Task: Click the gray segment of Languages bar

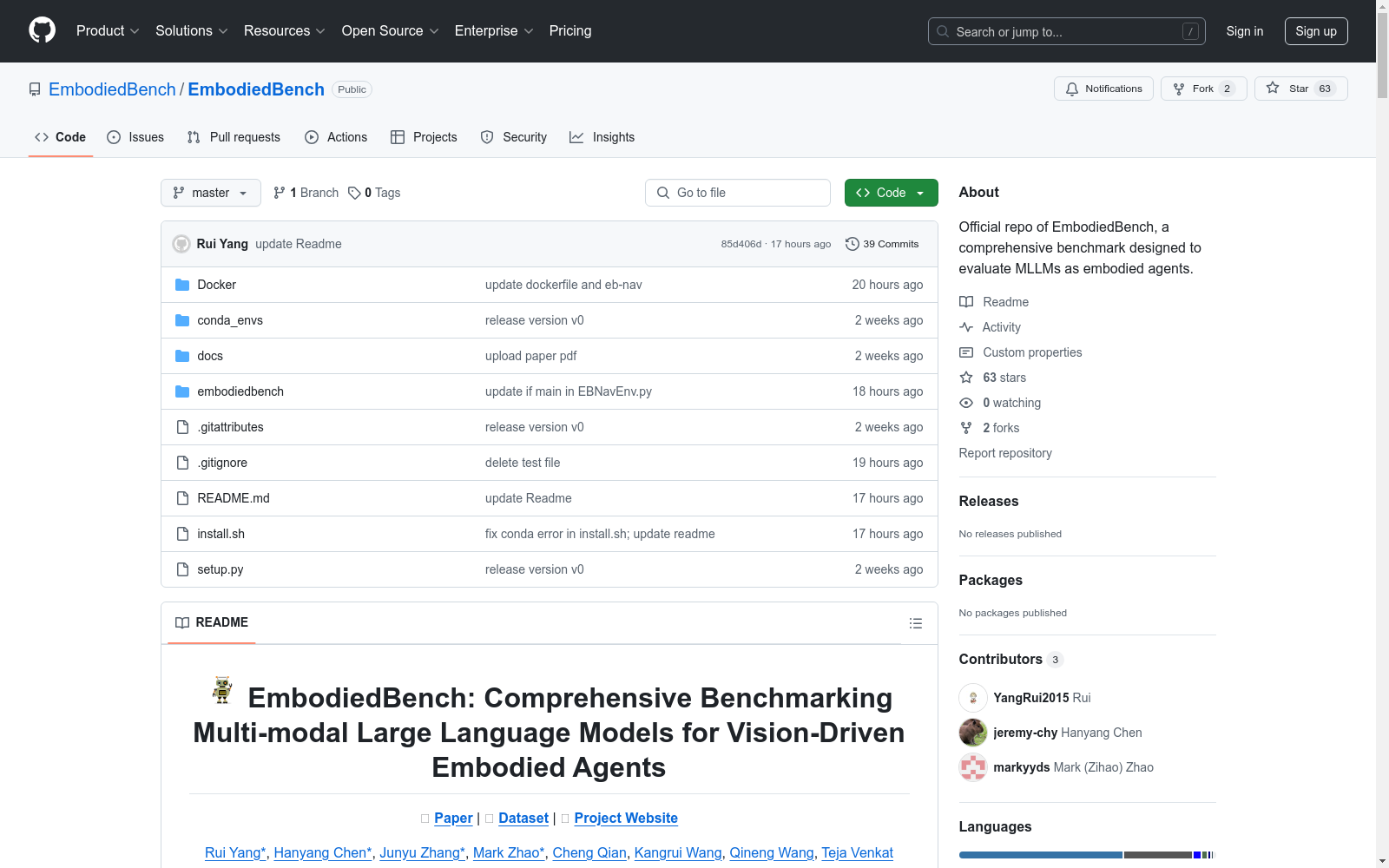Action: [x=1158, y=855]
